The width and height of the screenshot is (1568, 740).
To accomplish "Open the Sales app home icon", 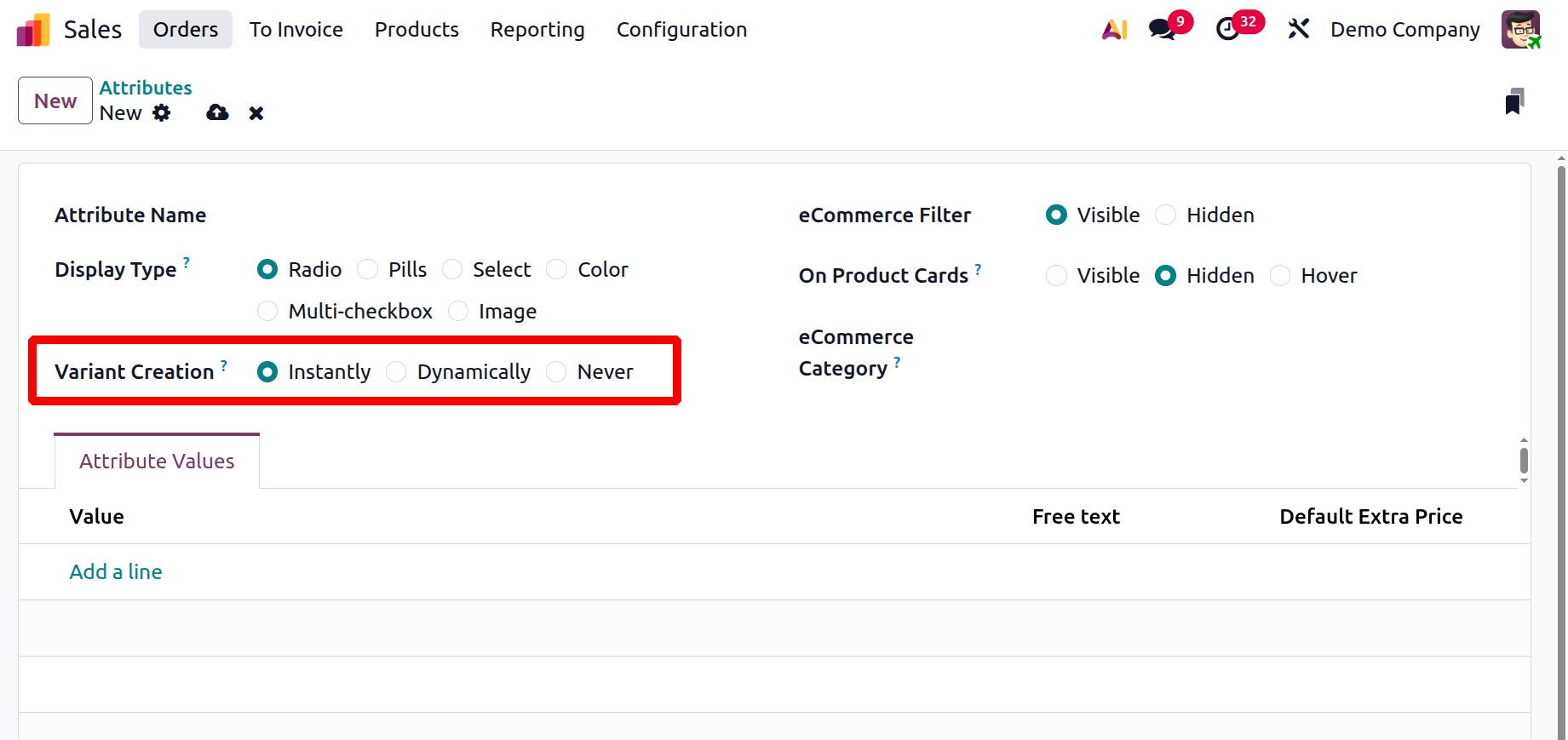I will click(33, 30).
